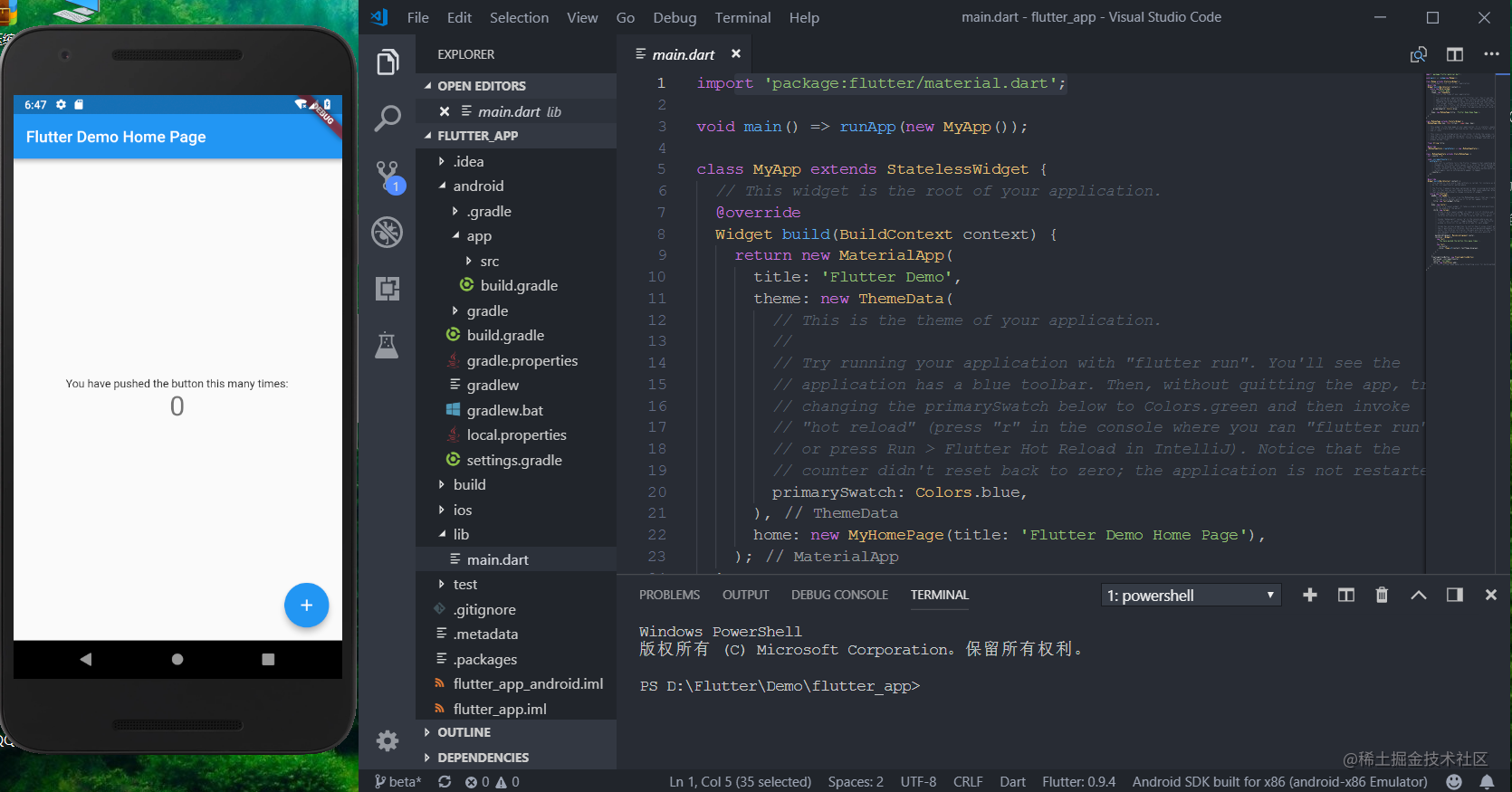Switch to the OUTPUT panel tab
This screenshot has width=1512, height=792.
(745, 595)
